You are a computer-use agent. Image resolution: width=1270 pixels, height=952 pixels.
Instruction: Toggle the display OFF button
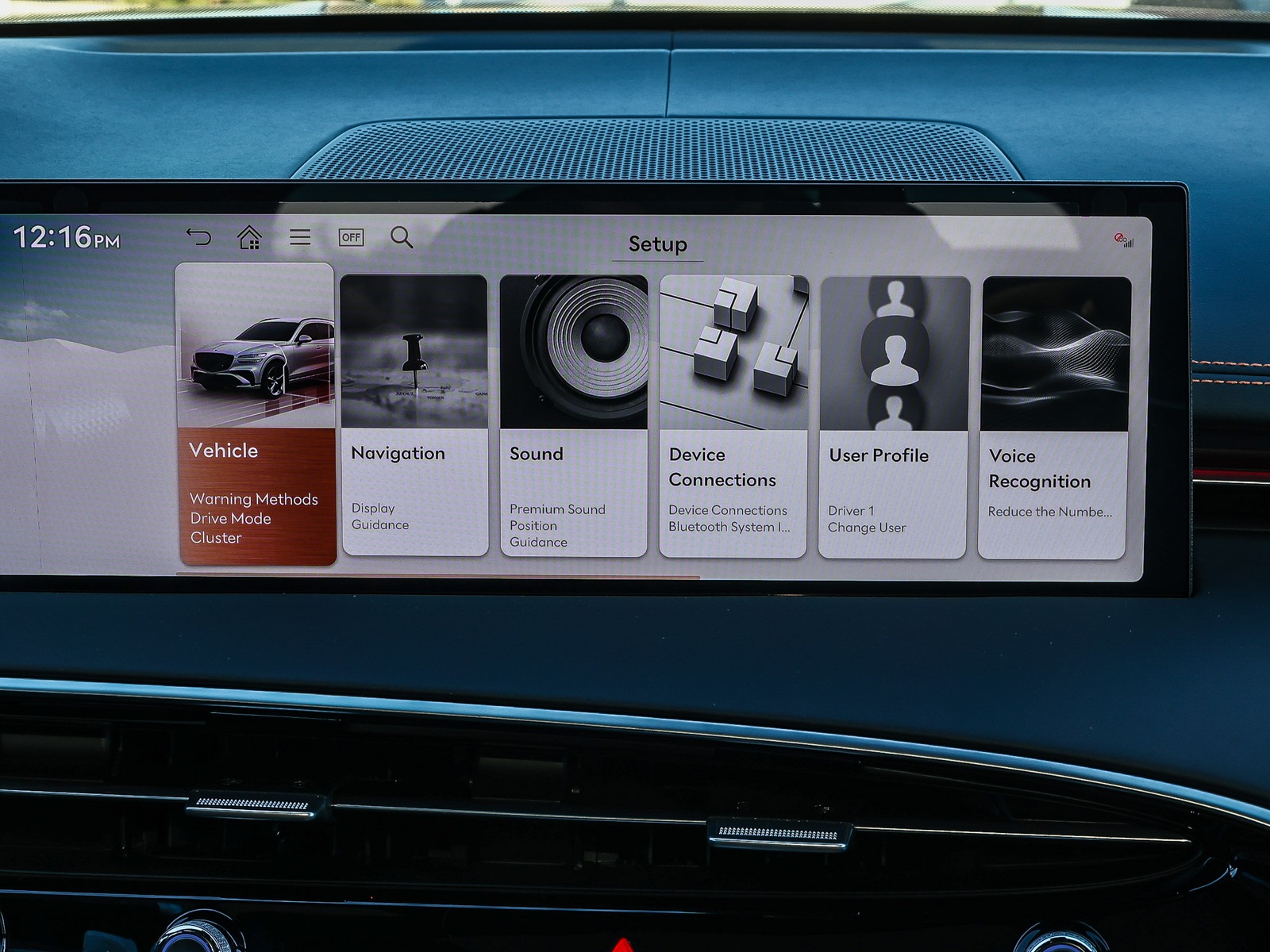[351, 237]
